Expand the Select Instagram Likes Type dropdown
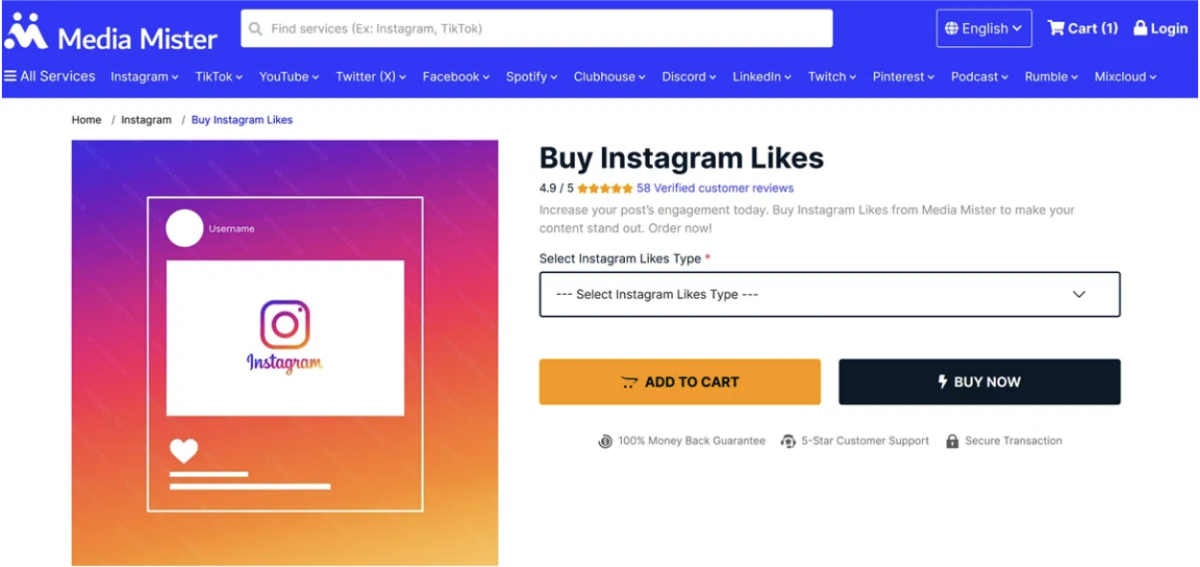This screenshot has width=1200, height=567. coord(829,295)
